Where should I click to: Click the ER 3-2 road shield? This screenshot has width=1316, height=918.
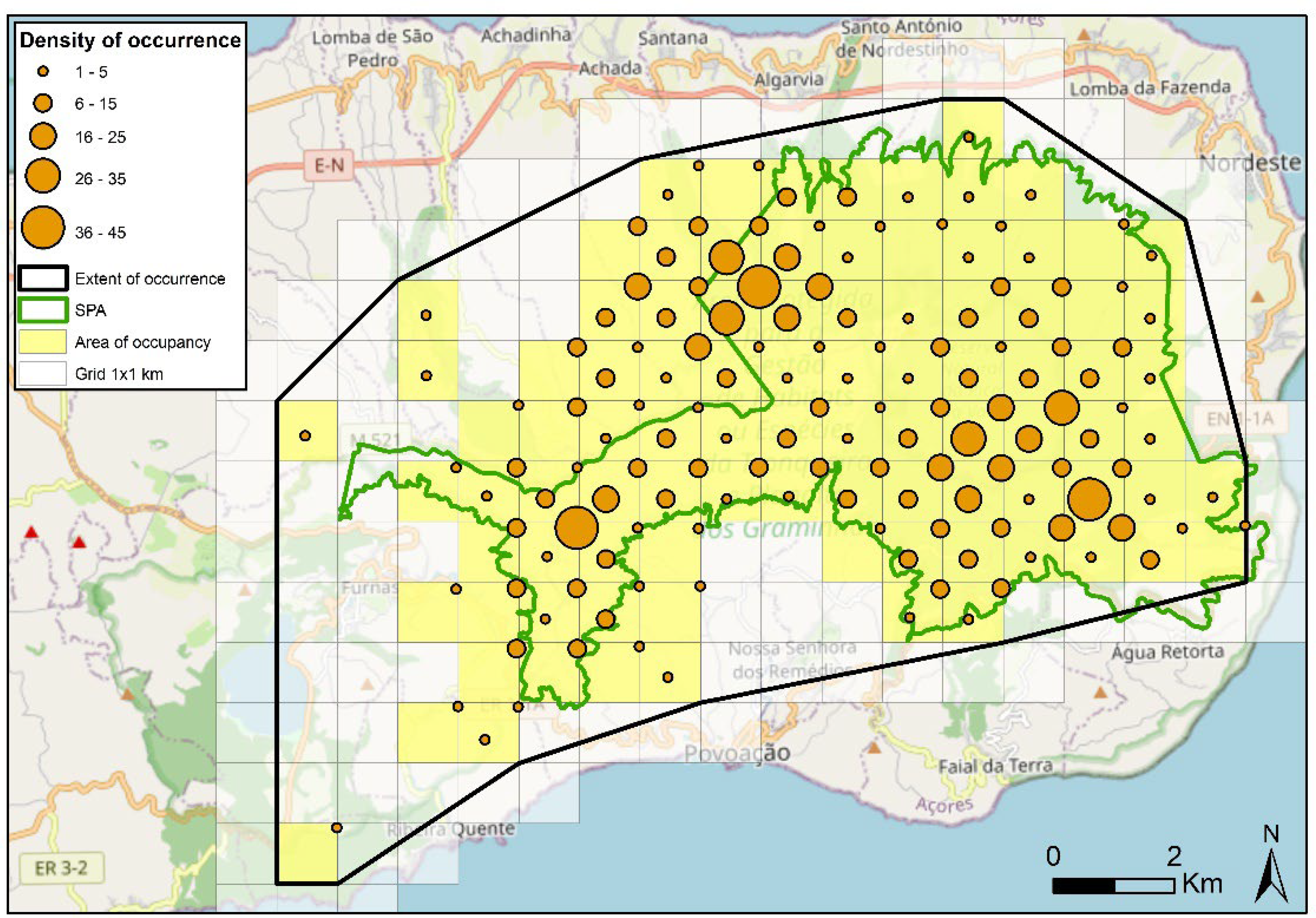point(61,868)
